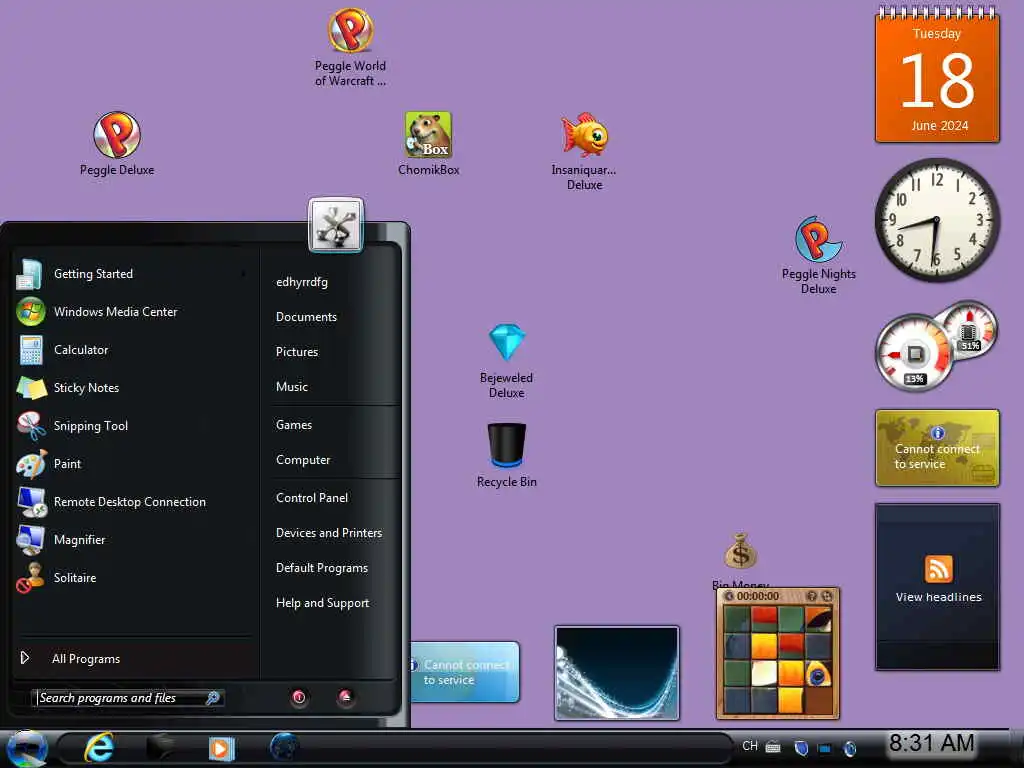Click the user account picture in Start menu

336,225
